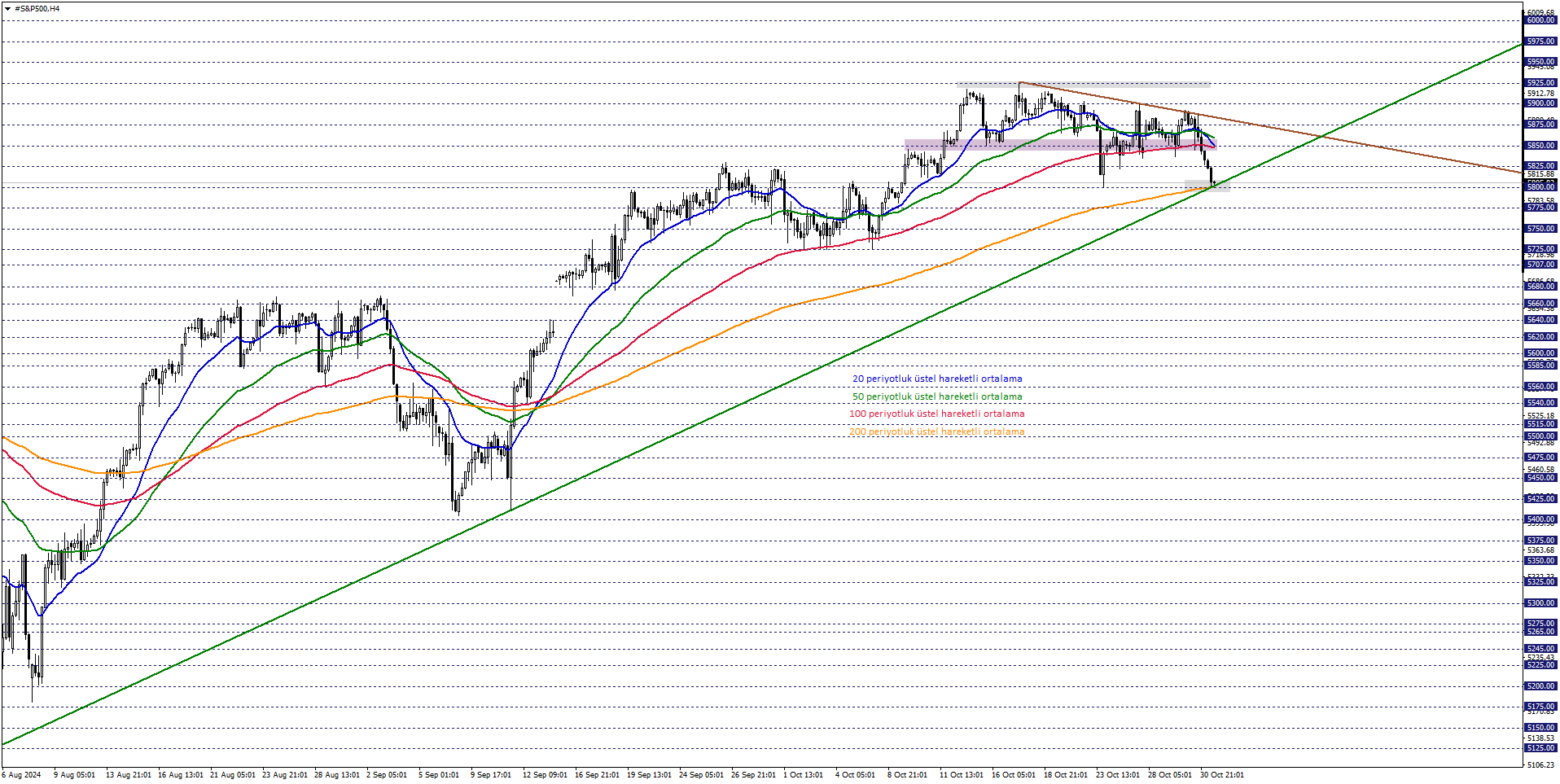1560x784 pixels.
Task: Click the 5750.00 price level label
Action: 1540,229
